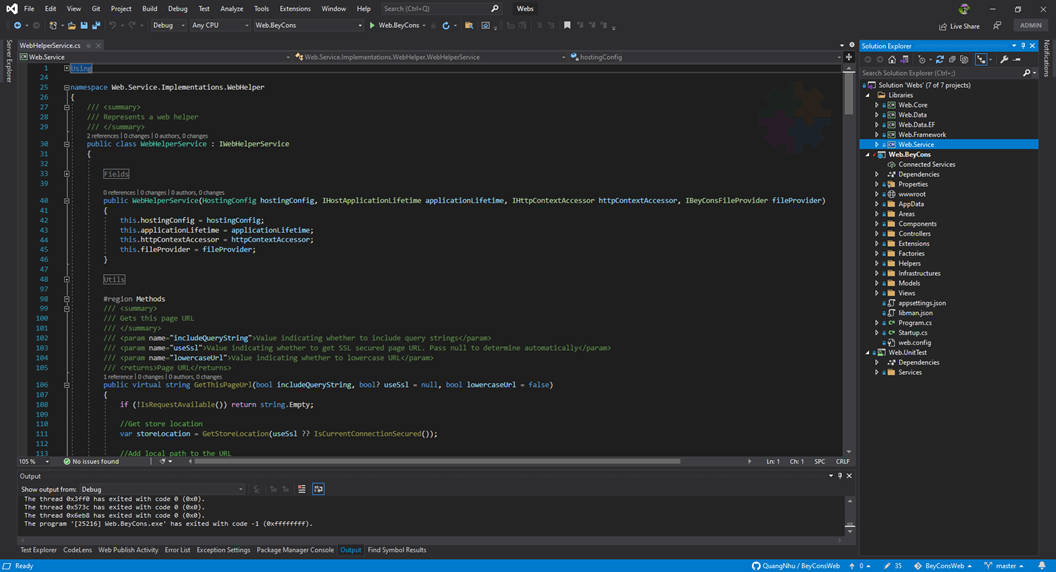
Task: Click the bookmark icon in main toolbar
Action: (567, 26)
